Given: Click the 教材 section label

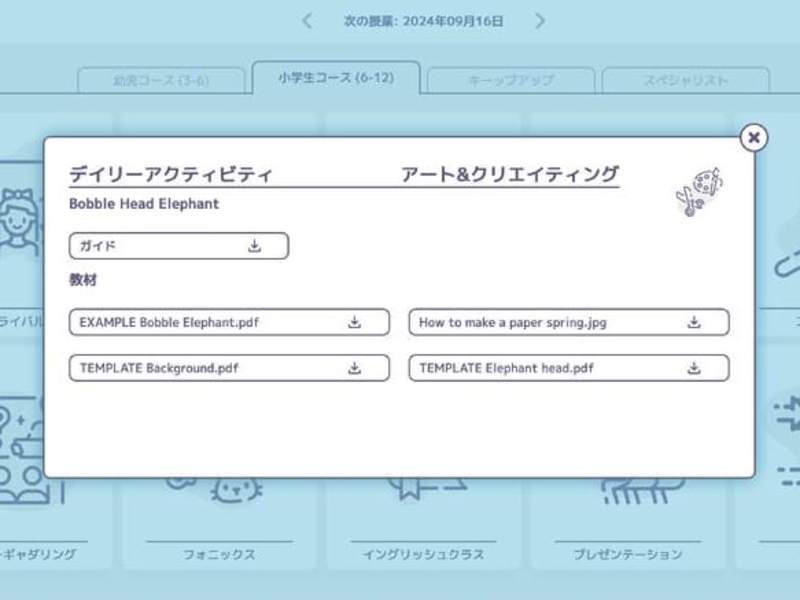Looking at the screenshot, I should [83, 280].
